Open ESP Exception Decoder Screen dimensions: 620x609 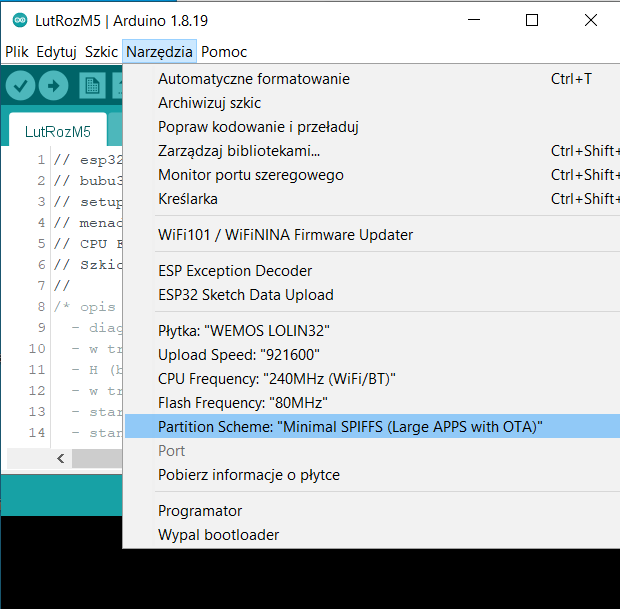pos(372,271)
